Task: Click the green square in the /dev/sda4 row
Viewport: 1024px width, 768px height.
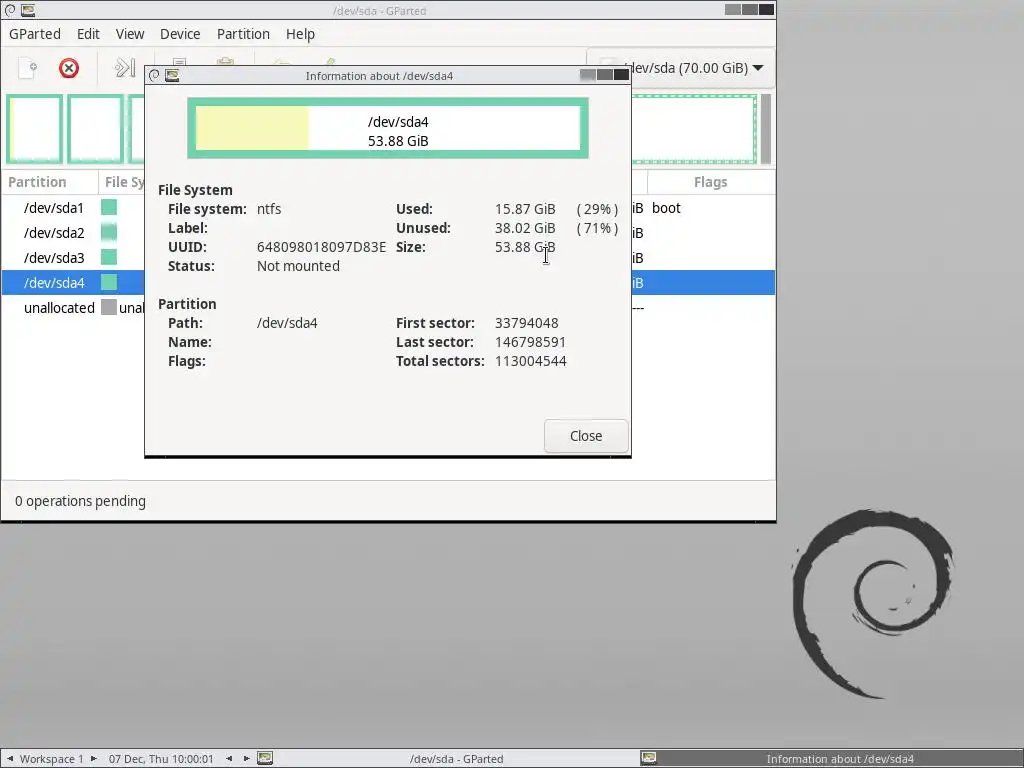Action: pos(109,282)
